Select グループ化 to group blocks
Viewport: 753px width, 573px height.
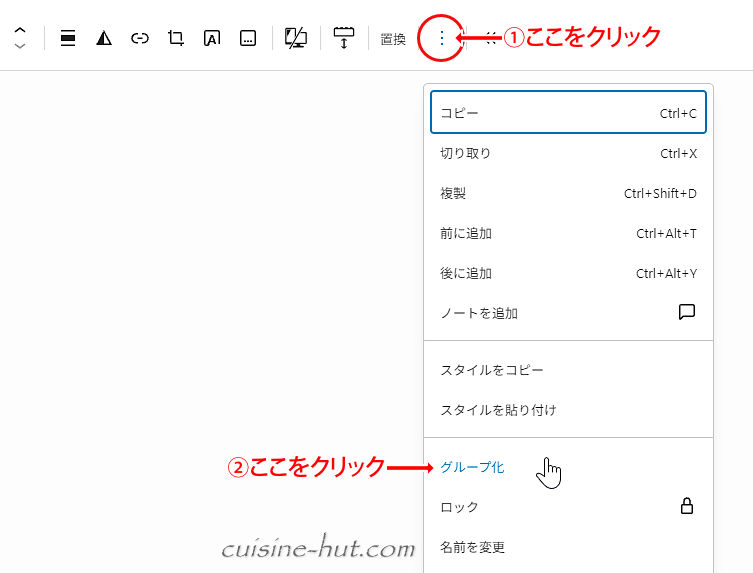(x=568, y=467)
